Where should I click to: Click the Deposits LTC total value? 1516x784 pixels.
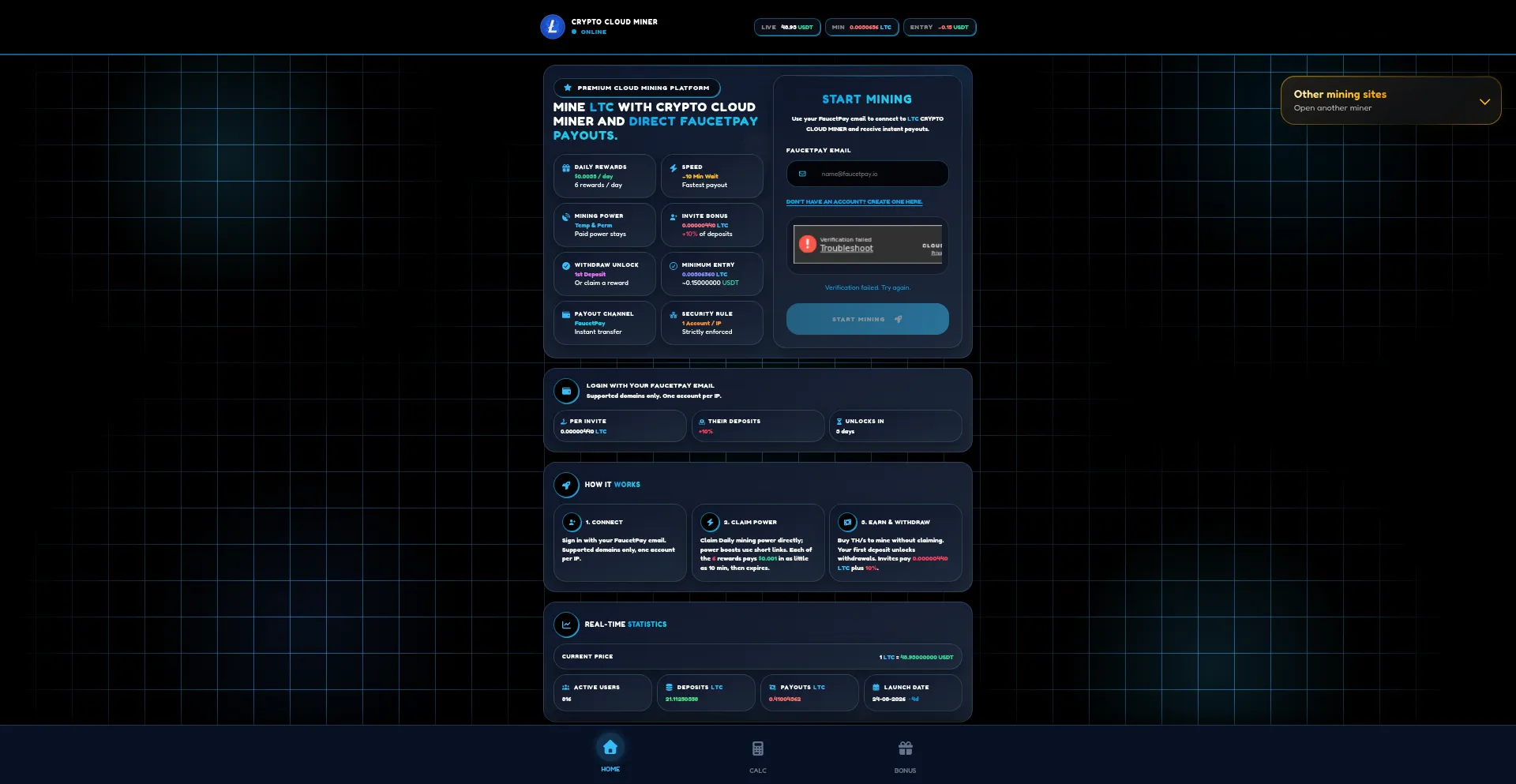pos(681,700)
